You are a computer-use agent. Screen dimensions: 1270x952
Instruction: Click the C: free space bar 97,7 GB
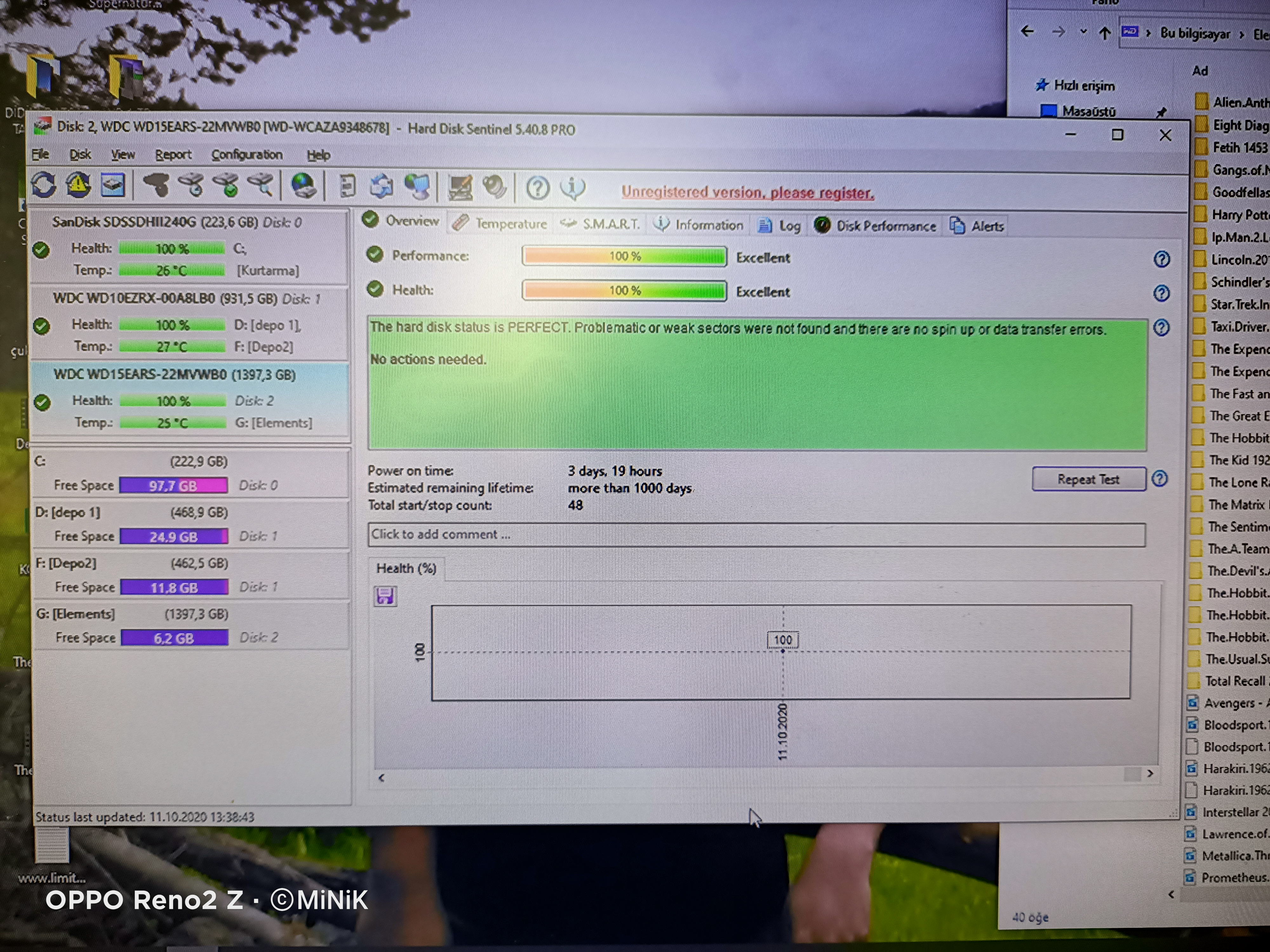[173, 486]
